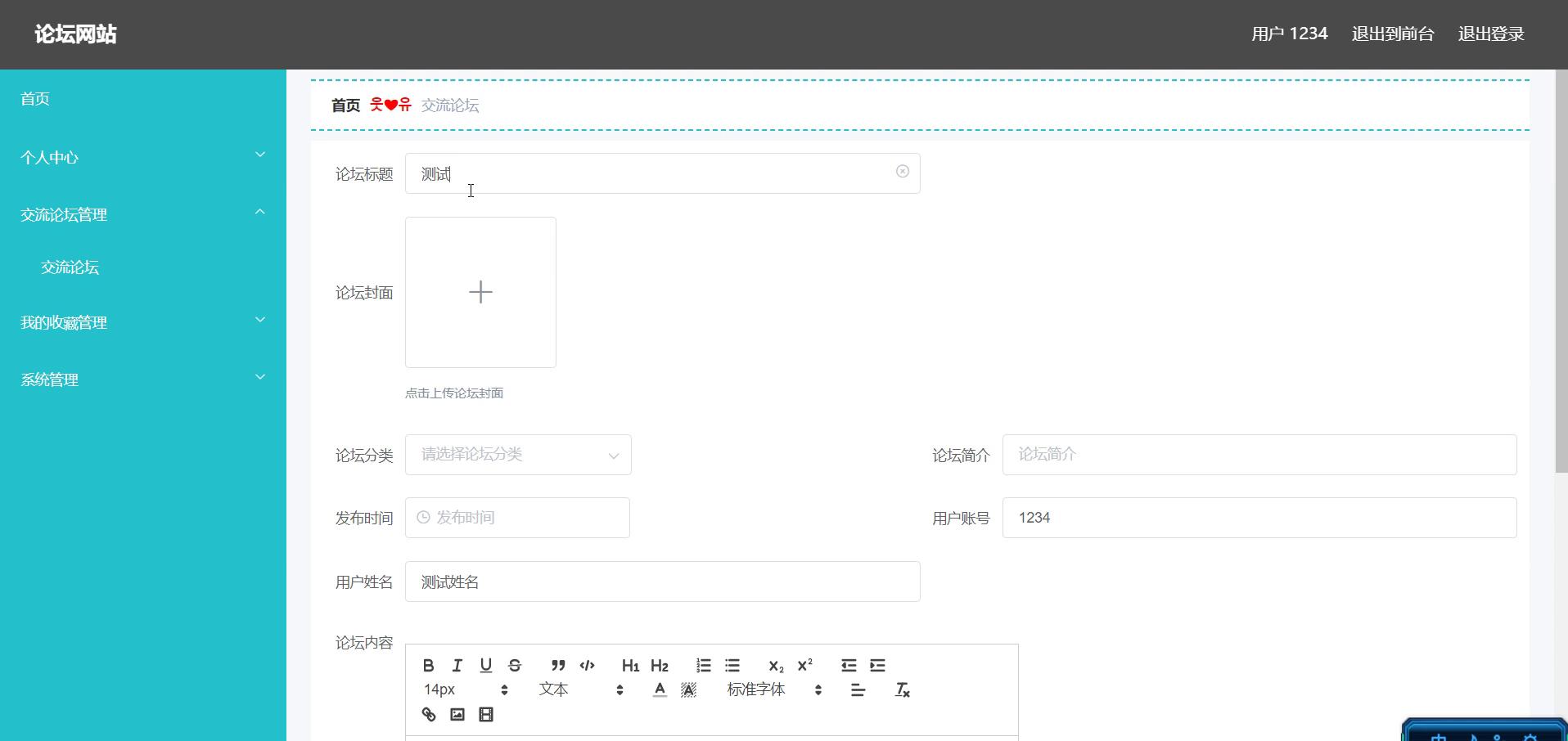
Task: Insert an image into forum content
Action: pyautogui.click(x=458, y=714)
